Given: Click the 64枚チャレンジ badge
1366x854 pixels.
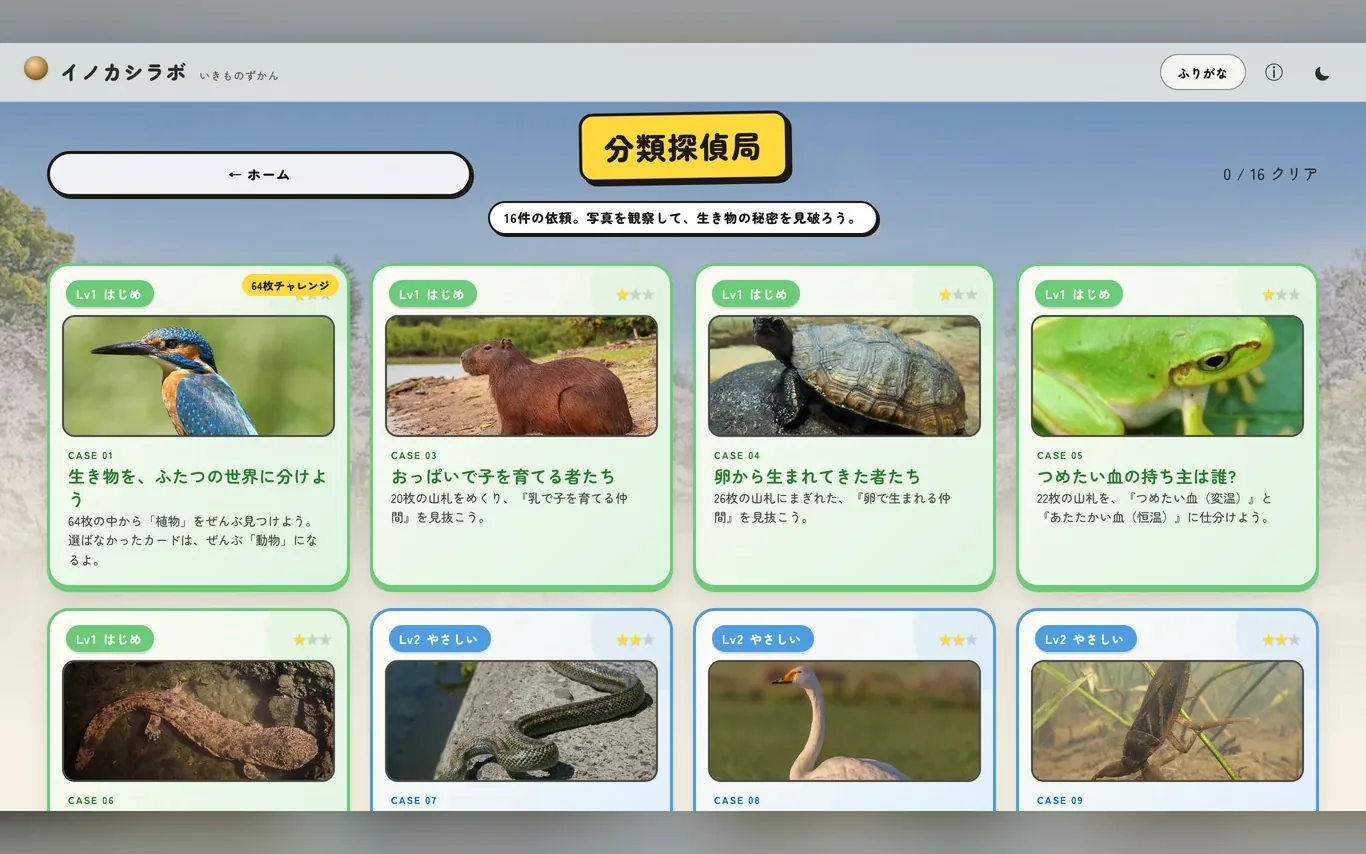Looking at the screenshot, I should click(290, 285).
